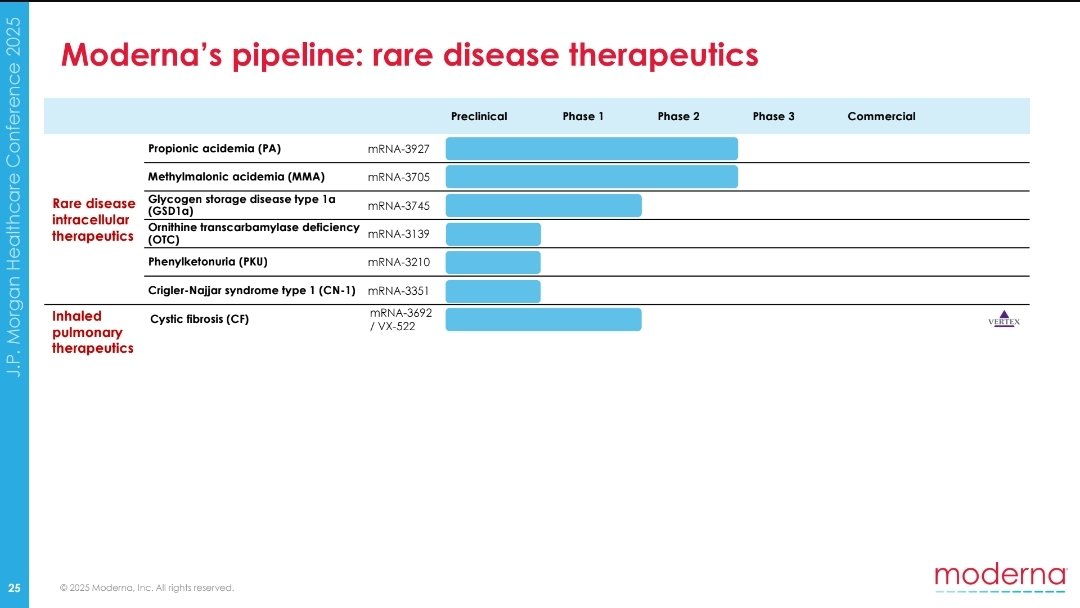This screenshot has width=1080, height=608.
Task: Click the Preclinical column header
Action: tap(479, 116)
